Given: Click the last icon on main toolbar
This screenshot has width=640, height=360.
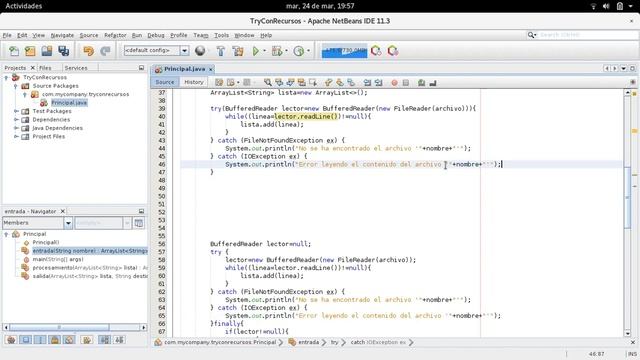Looking at the screenshot, I should [x=393, y=51].
